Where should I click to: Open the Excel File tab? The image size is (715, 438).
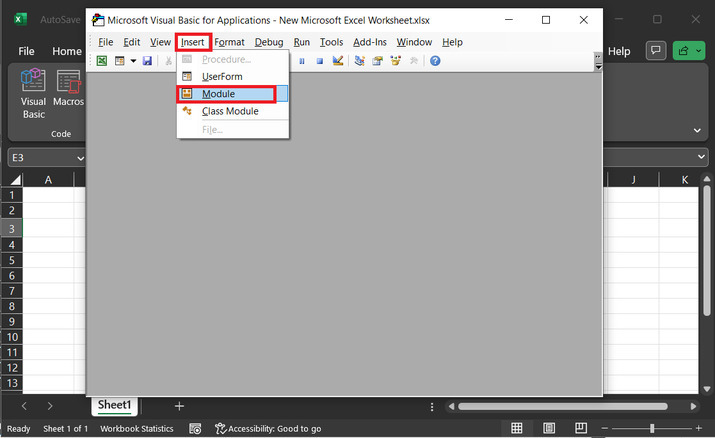coord(26,52)
